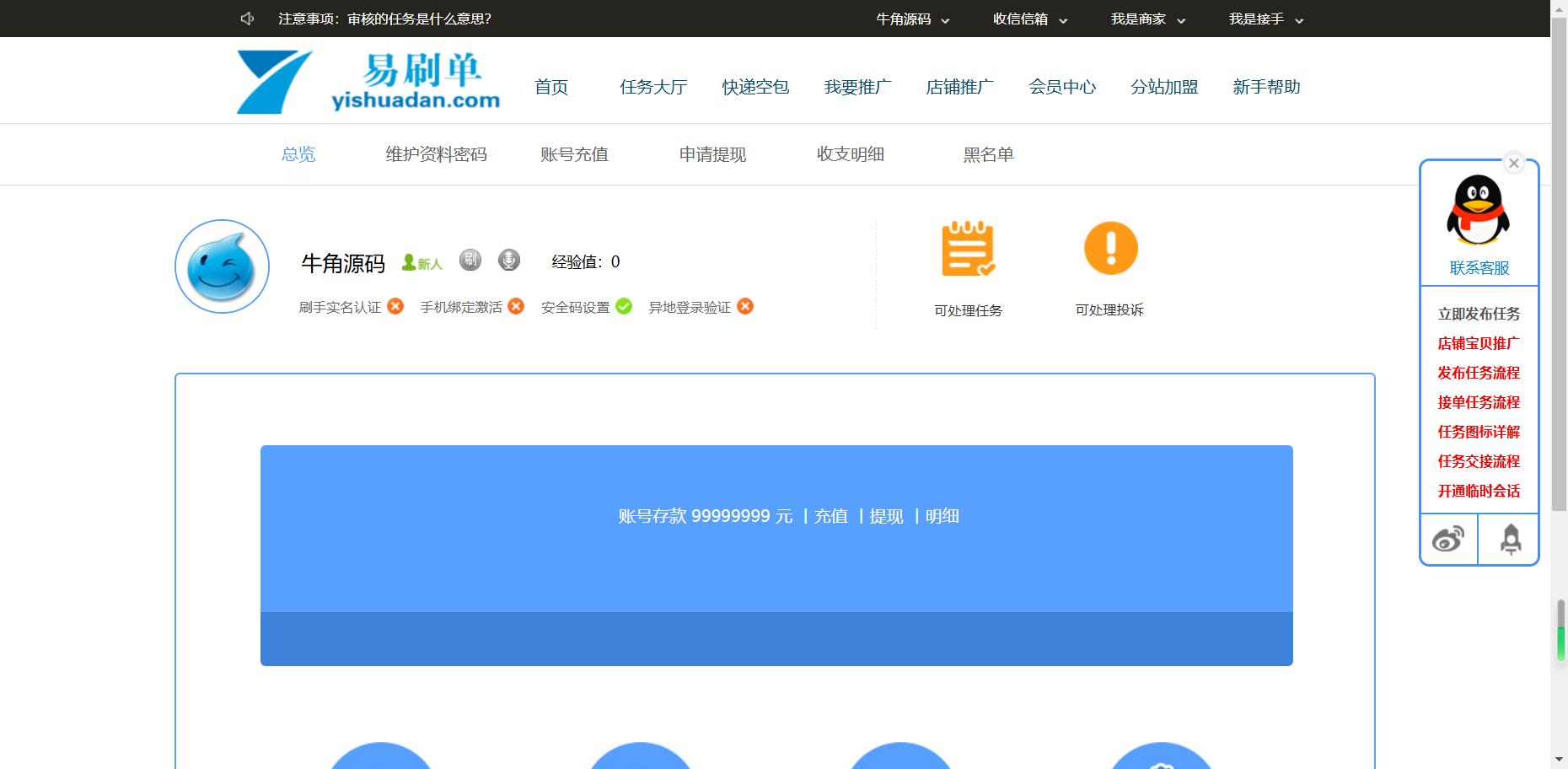Open 会员中心 in main navigation
The image size is (1568, 769).
pos(1062,87)
